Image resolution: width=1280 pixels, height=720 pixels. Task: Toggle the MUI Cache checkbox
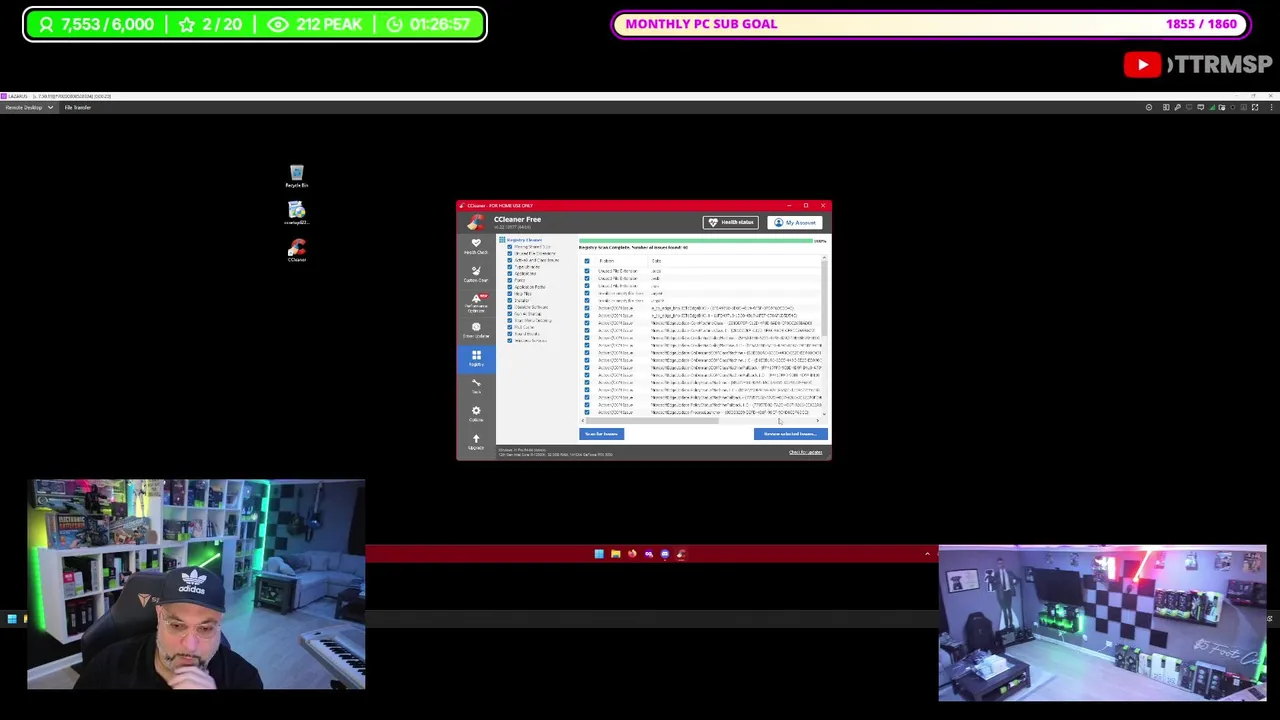pos(510,327)
